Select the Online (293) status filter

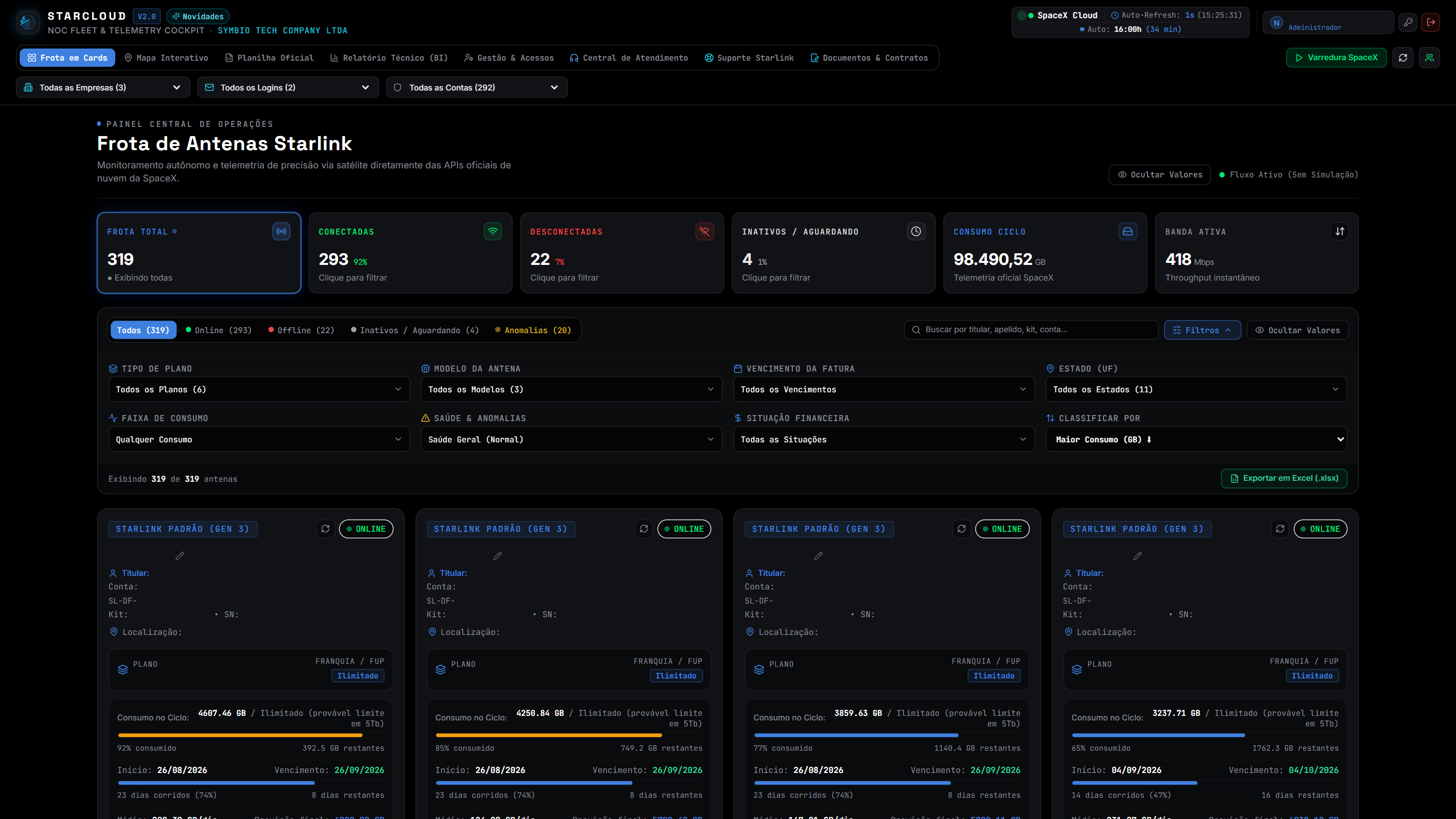(x=219, y=330)
